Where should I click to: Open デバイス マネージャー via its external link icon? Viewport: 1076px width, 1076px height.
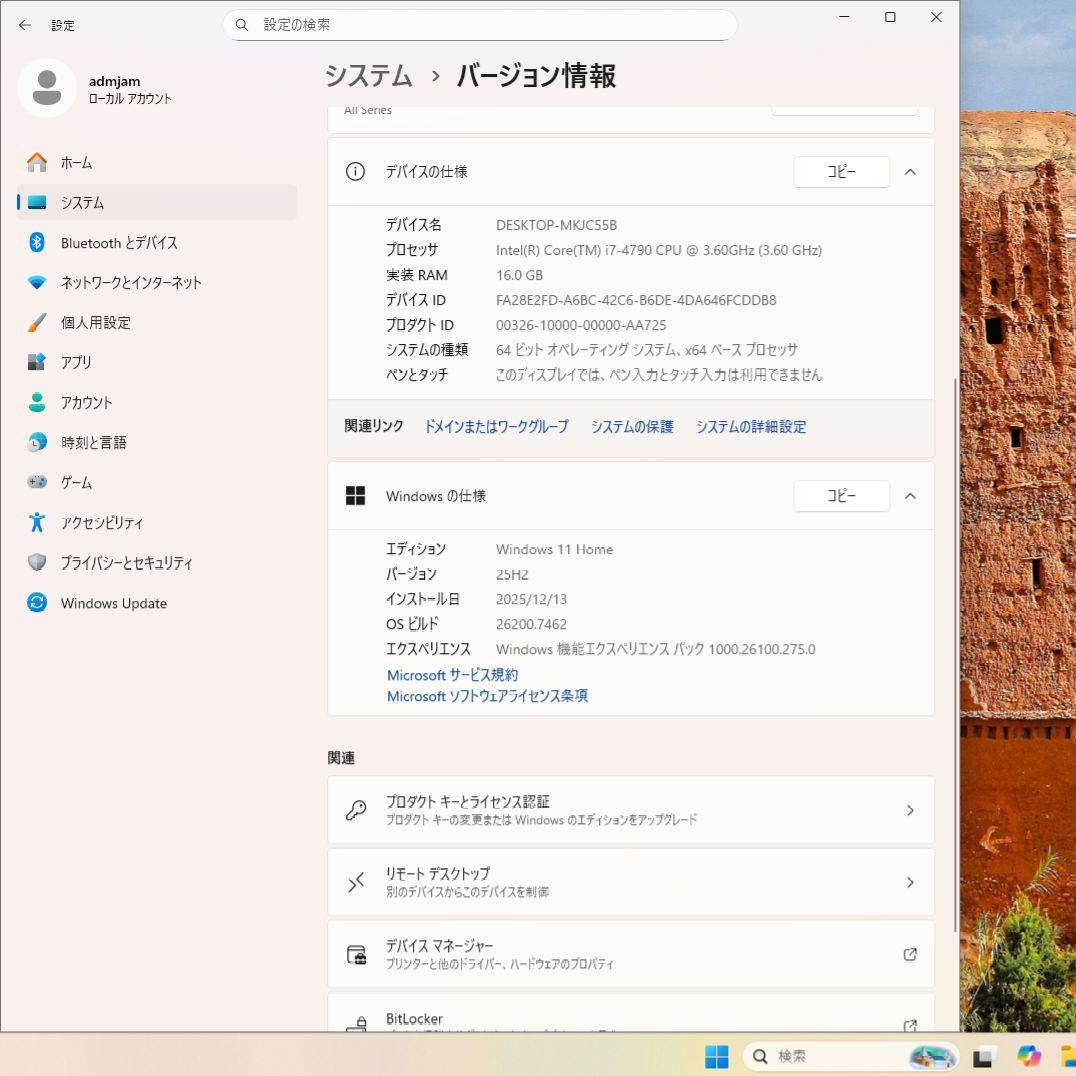coord(910,954)
